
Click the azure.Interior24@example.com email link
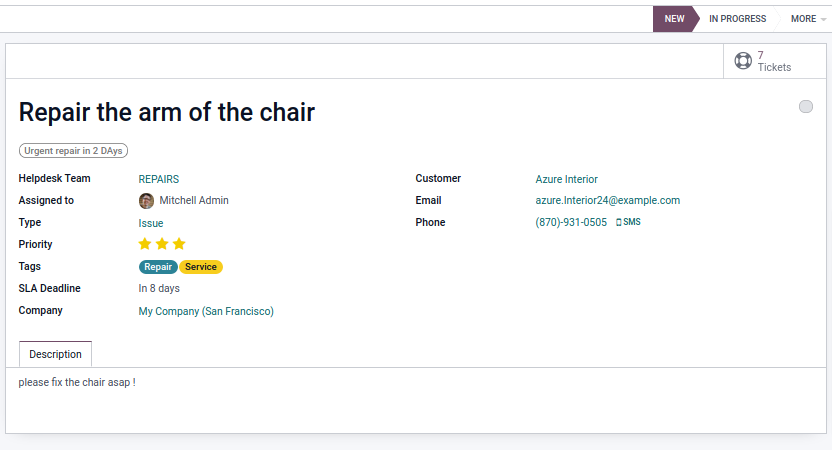(607, 200)
